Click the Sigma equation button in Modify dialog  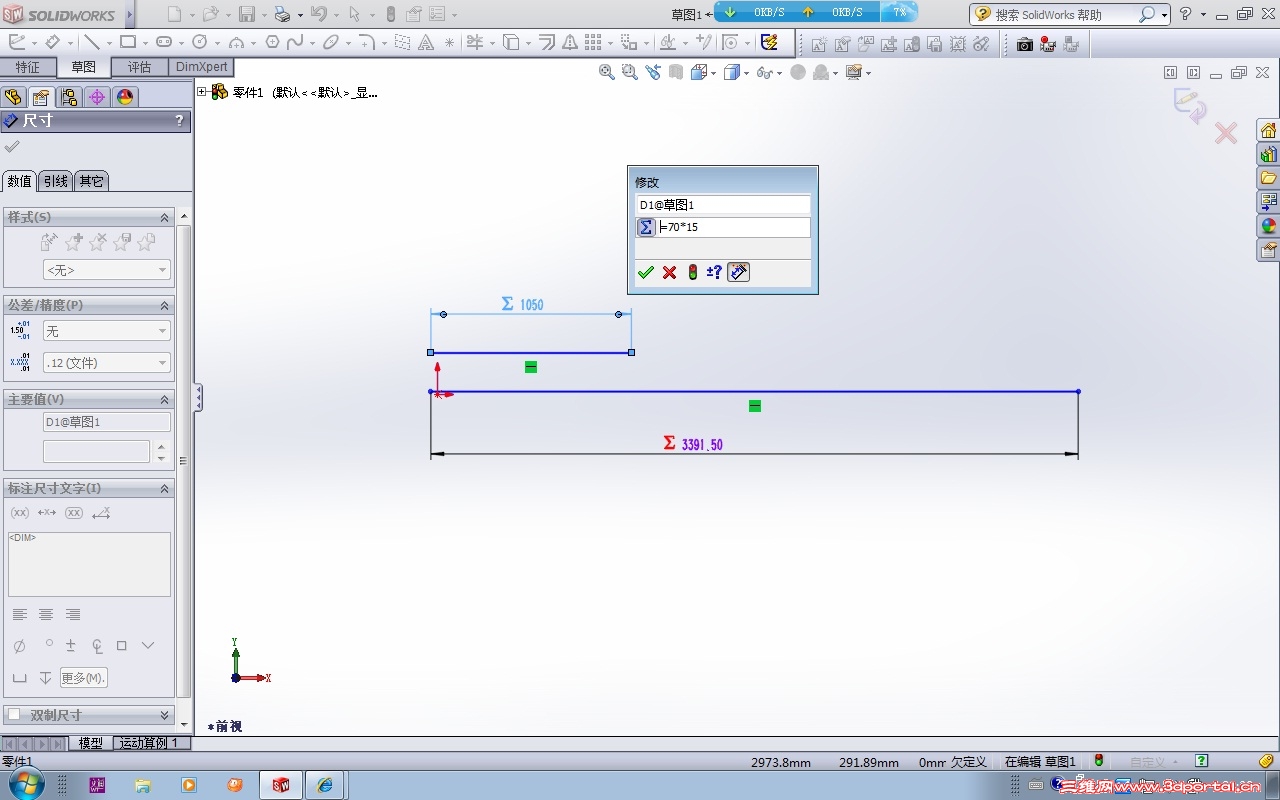coord(646,227)
